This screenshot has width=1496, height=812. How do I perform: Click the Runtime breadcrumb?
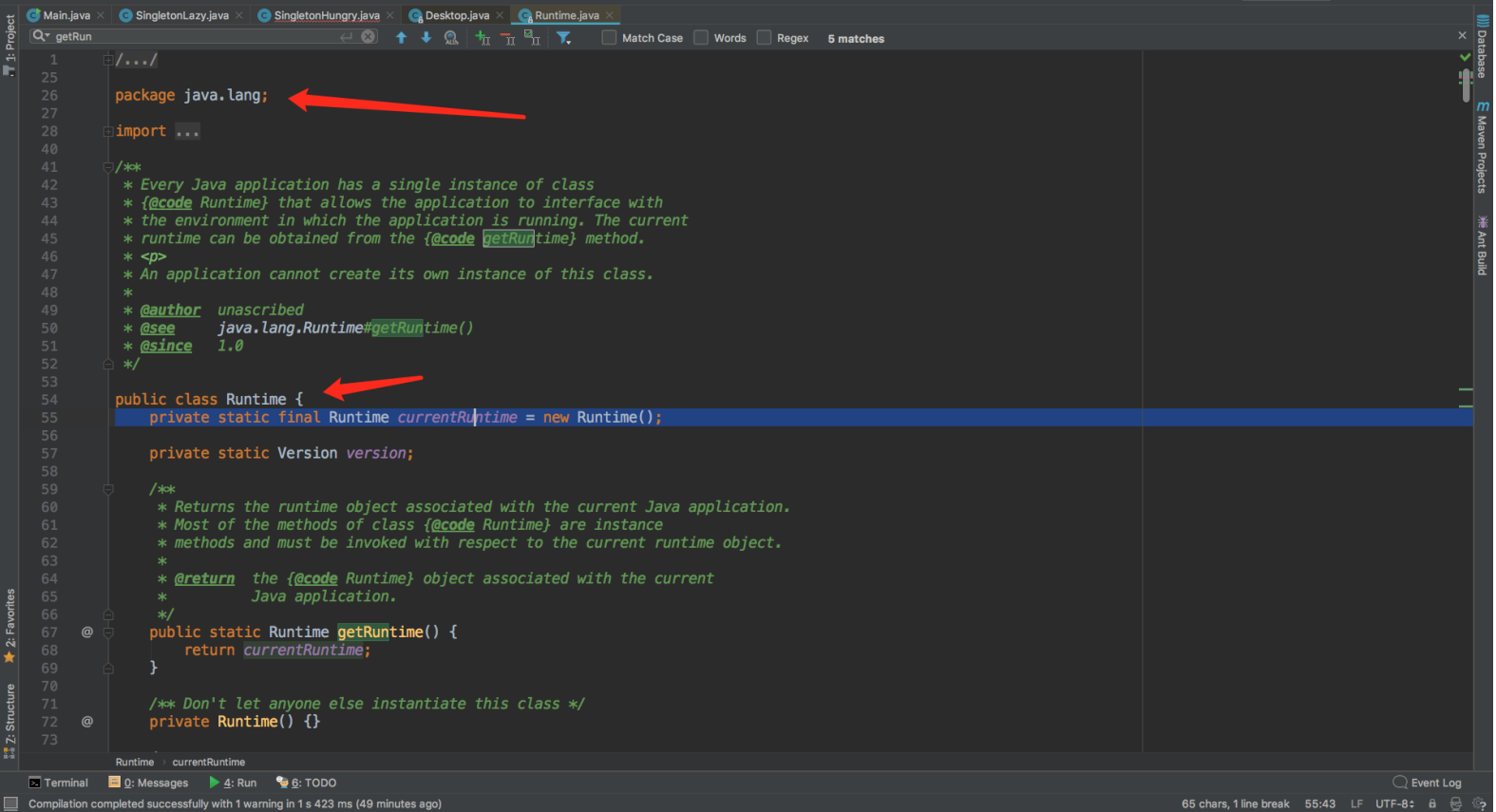click(x=135, y=762)
